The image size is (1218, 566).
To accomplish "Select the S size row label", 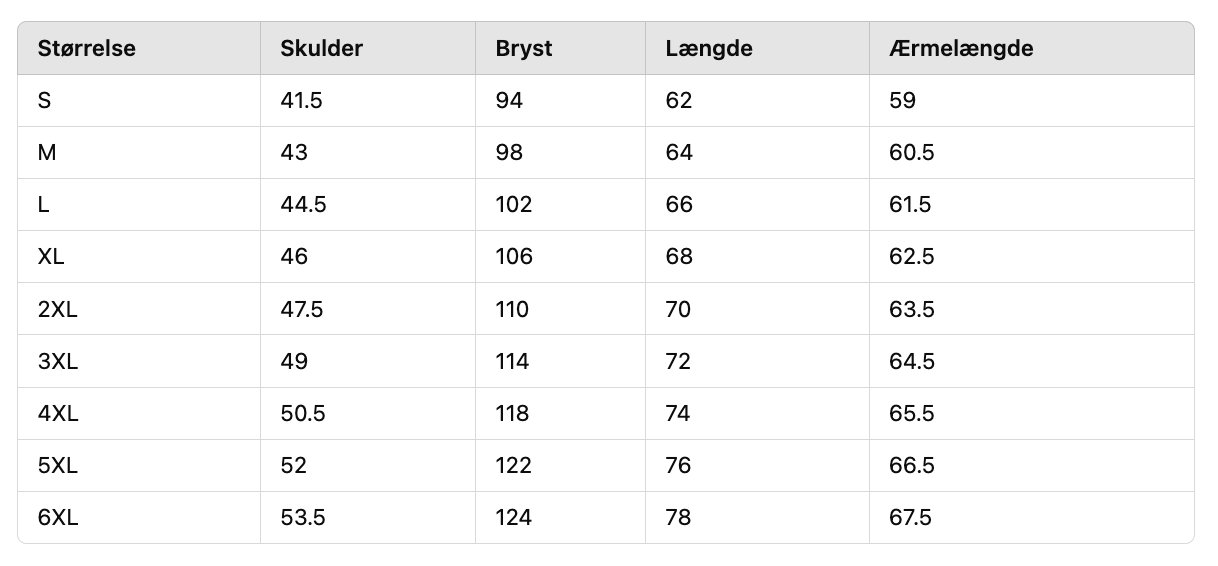I will coord(44,101).
